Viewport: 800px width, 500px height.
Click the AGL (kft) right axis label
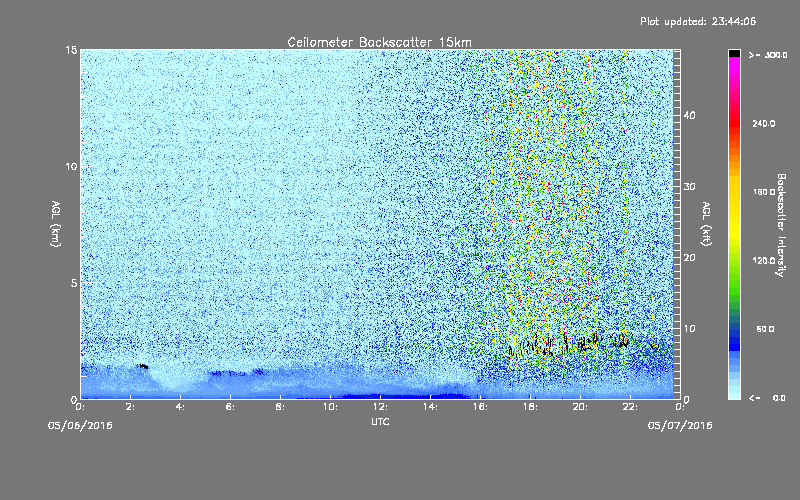pyautogui.click(x=706, y=224)
